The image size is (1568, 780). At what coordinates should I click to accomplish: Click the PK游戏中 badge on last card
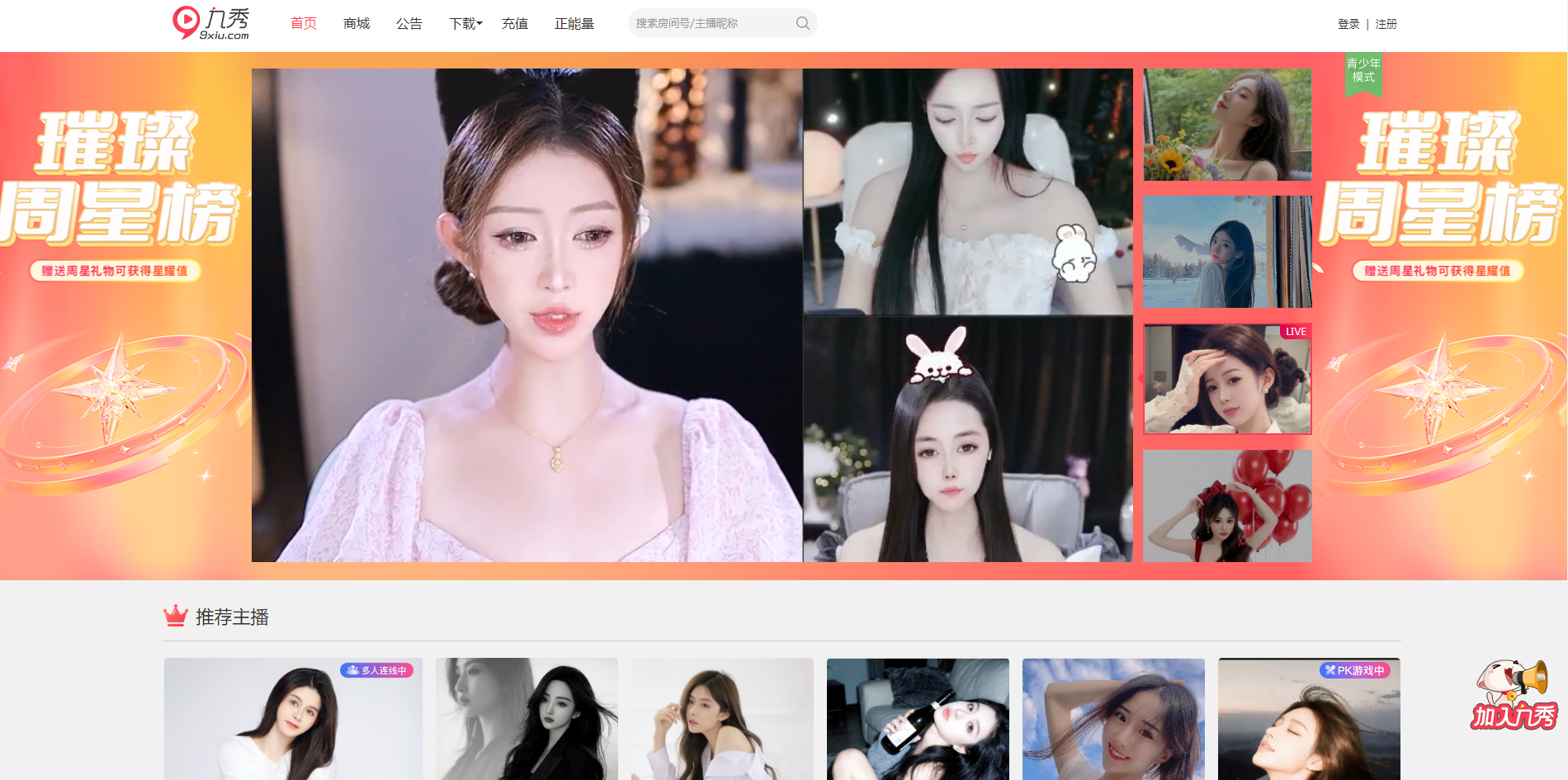point(1354,670)
